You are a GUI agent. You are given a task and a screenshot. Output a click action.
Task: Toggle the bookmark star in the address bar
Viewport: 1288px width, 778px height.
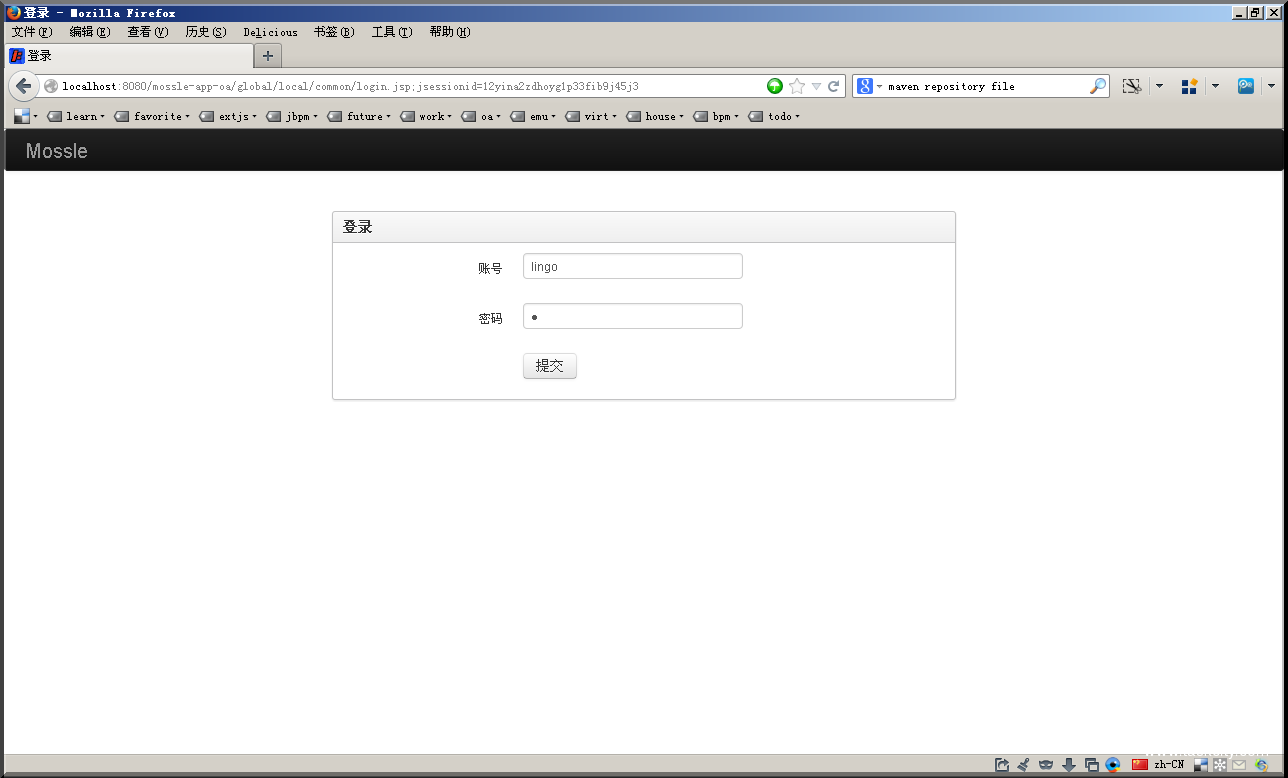pos(796,86)
